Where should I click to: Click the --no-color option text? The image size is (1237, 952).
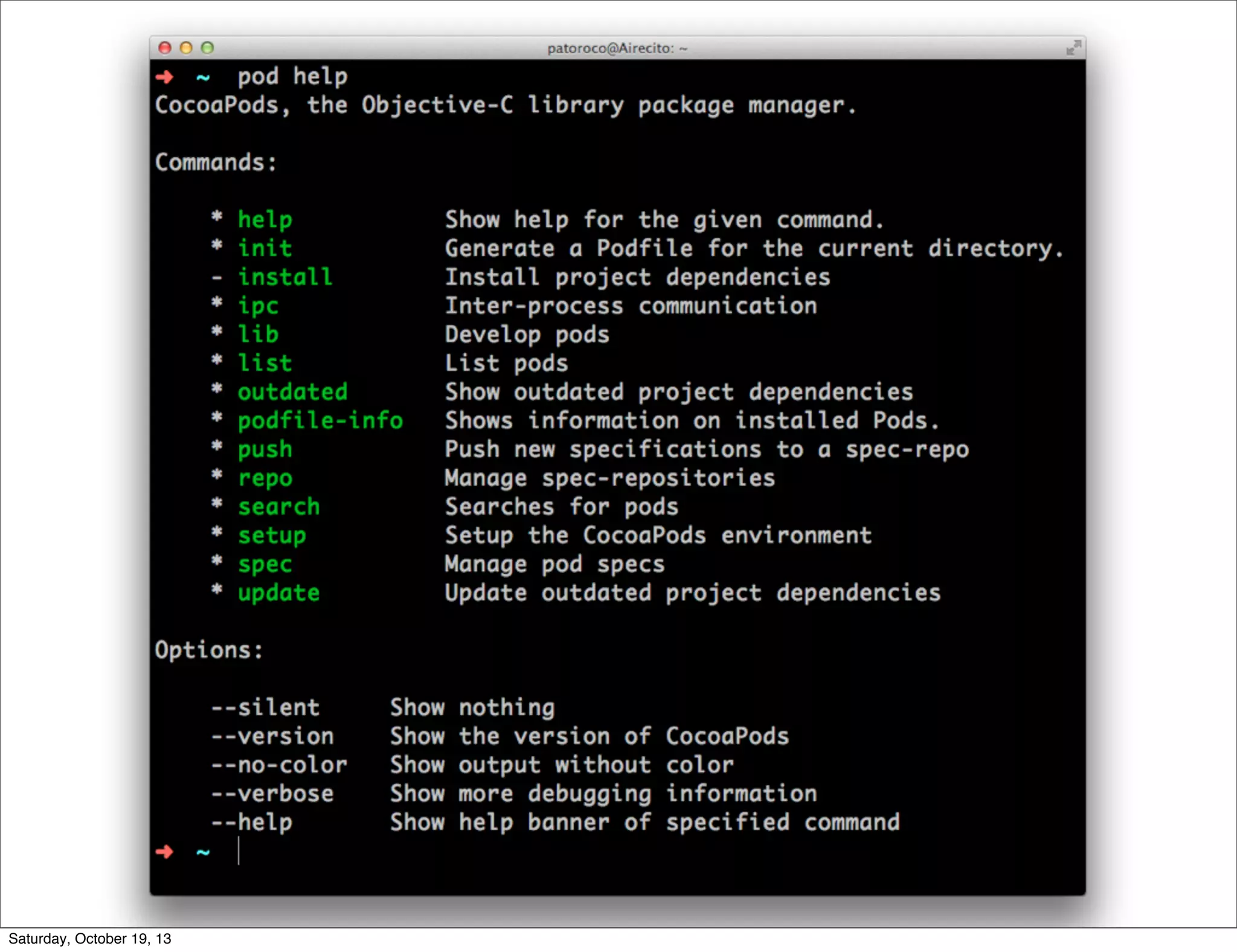tap(279, 765)
